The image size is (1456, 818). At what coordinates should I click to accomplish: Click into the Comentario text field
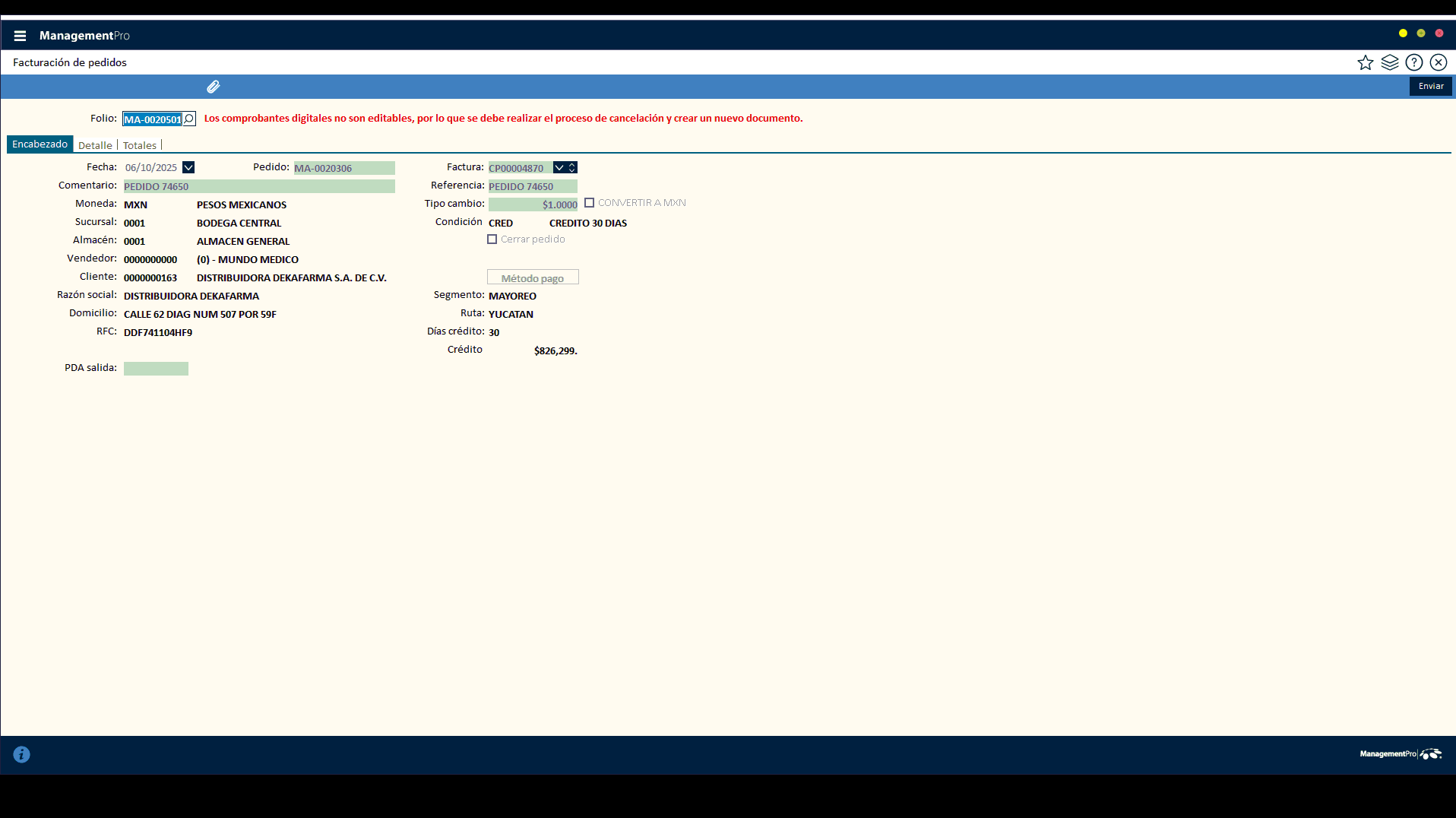pos(258,186)
